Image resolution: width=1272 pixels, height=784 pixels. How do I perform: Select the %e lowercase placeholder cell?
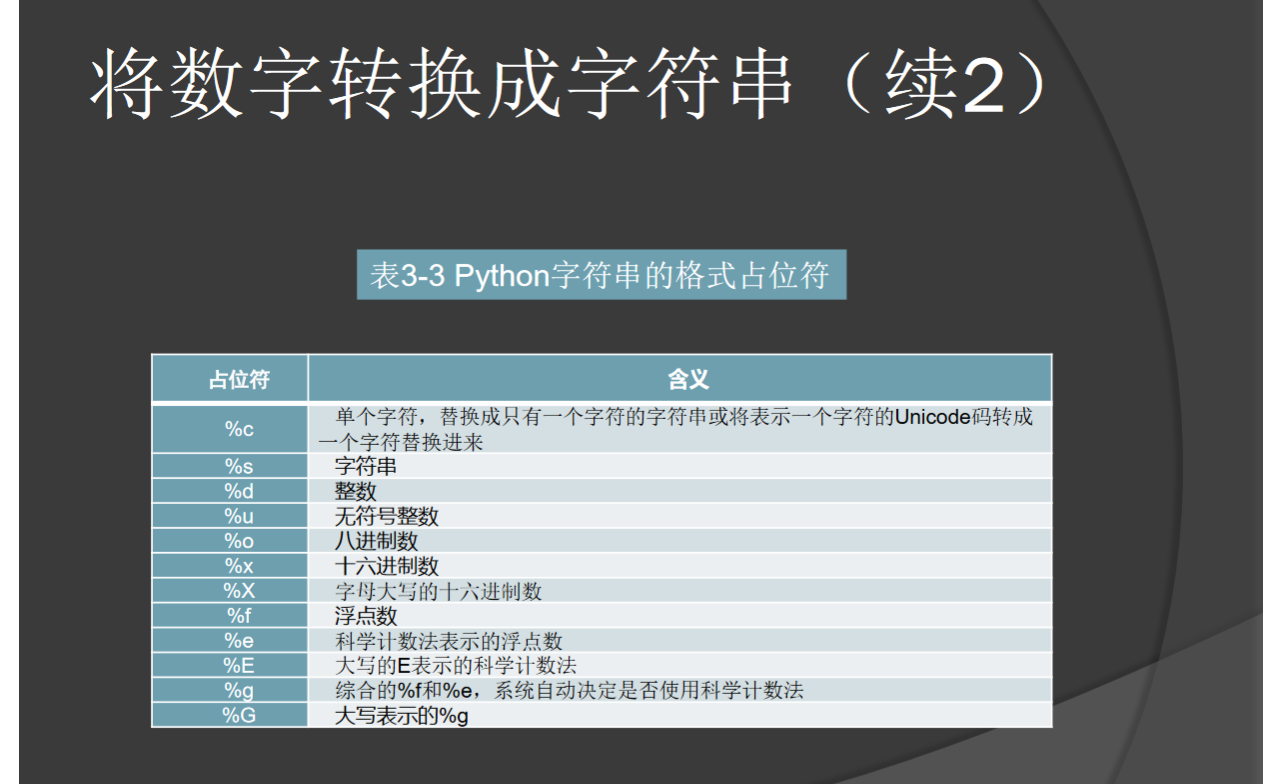tap(230, 641)
